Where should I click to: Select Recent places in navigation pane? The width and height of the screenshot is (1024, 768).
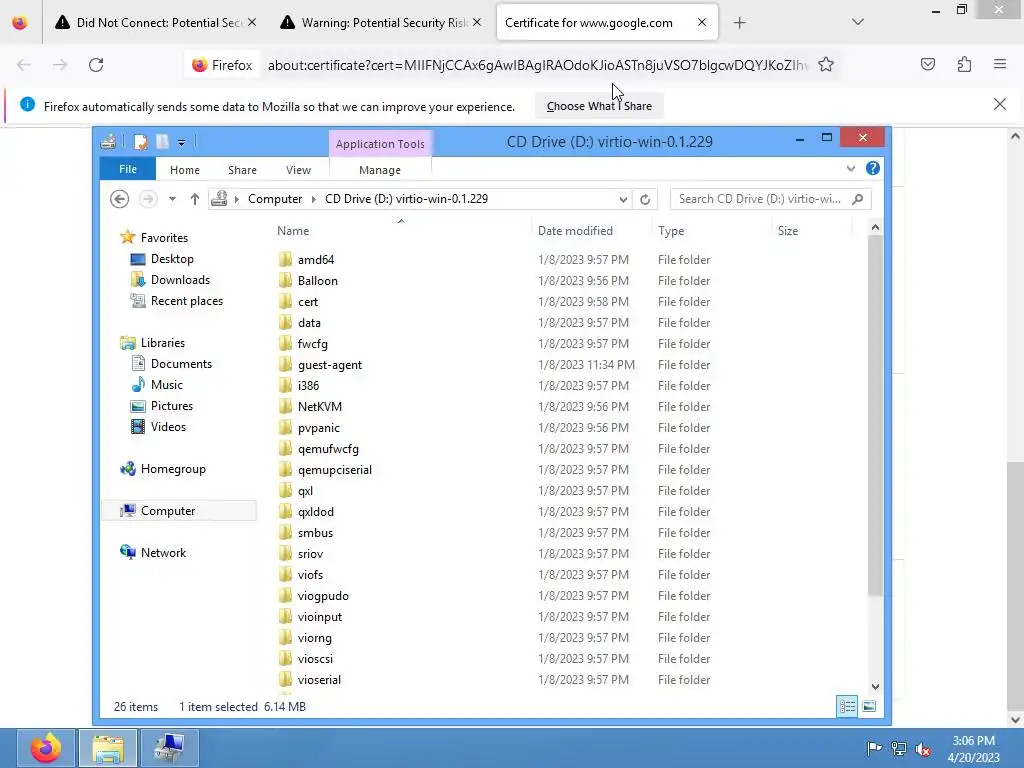click(x=186, y=300)
